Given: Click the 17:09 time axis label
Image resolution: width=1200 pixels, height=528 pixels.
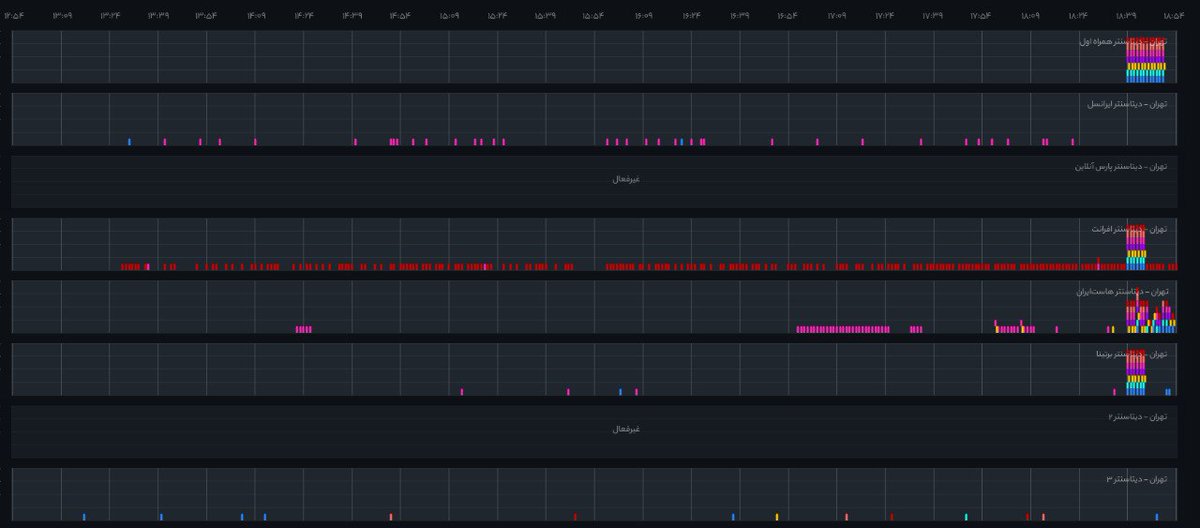Looking at the screenshot, I should [836, 16].
